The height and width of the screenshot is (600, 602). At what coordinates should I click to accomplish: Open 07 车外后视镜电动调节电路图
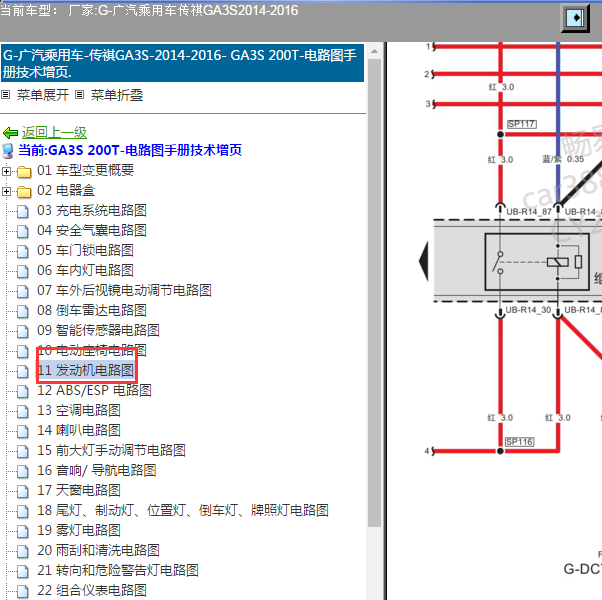[124, 290]
